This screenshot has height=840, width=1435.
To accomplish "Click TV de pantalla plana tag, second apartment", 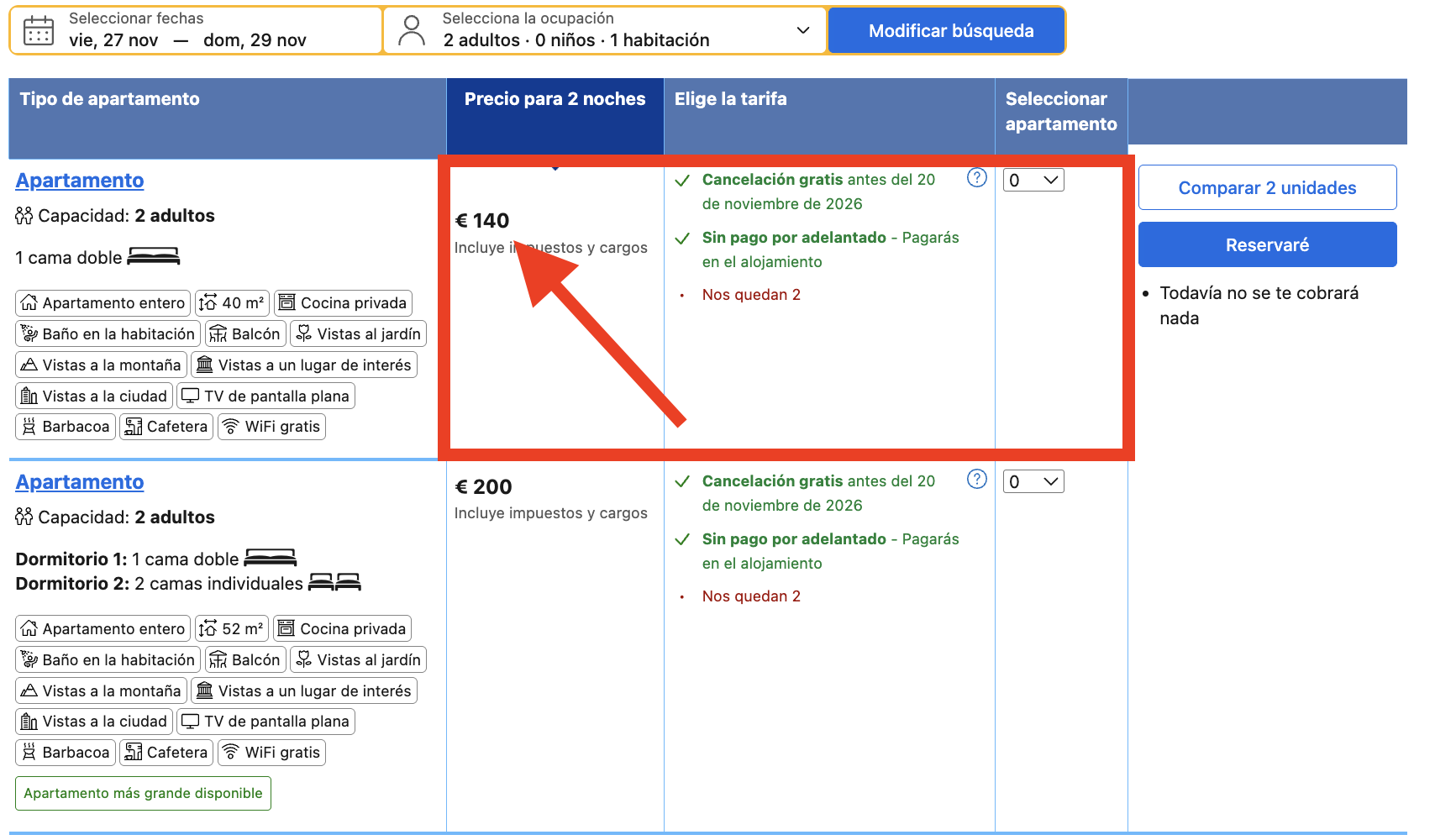I will click(265, 722).
